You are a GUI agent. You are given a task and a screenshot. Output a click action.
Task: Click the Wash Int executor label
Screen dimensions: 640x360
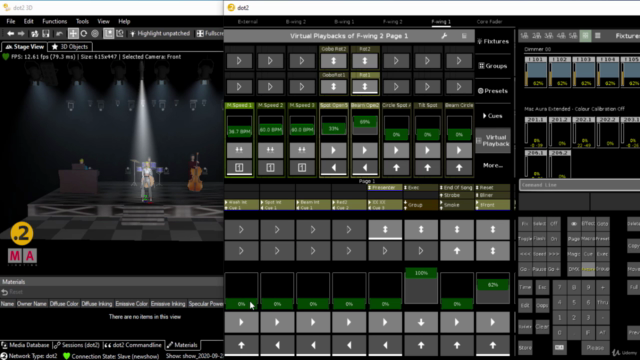[x=242, y=204]
